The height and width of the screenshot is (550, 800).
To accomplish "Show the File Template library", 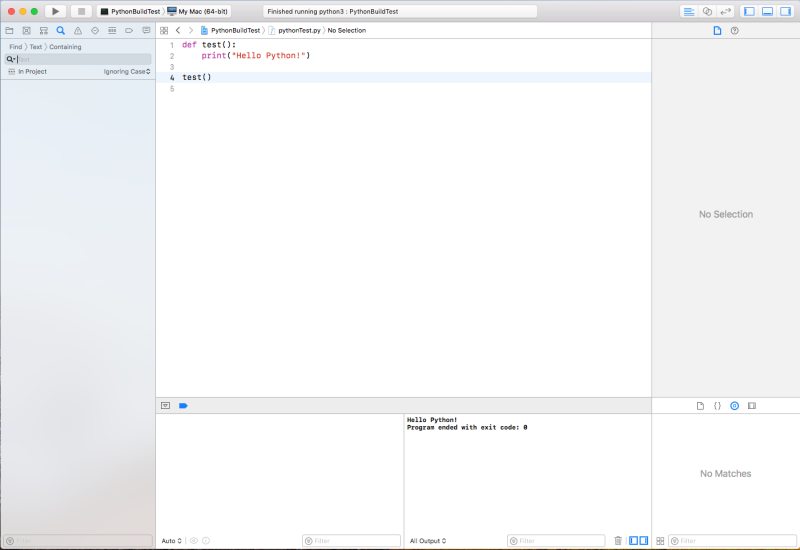I will 701,406.
